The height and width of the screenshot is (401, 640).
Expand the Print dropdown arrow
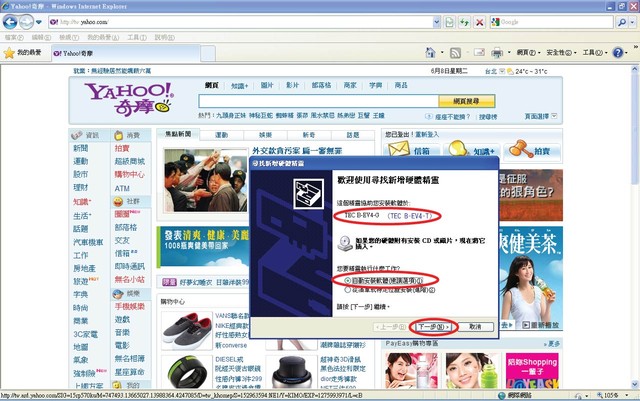[509, 53]
